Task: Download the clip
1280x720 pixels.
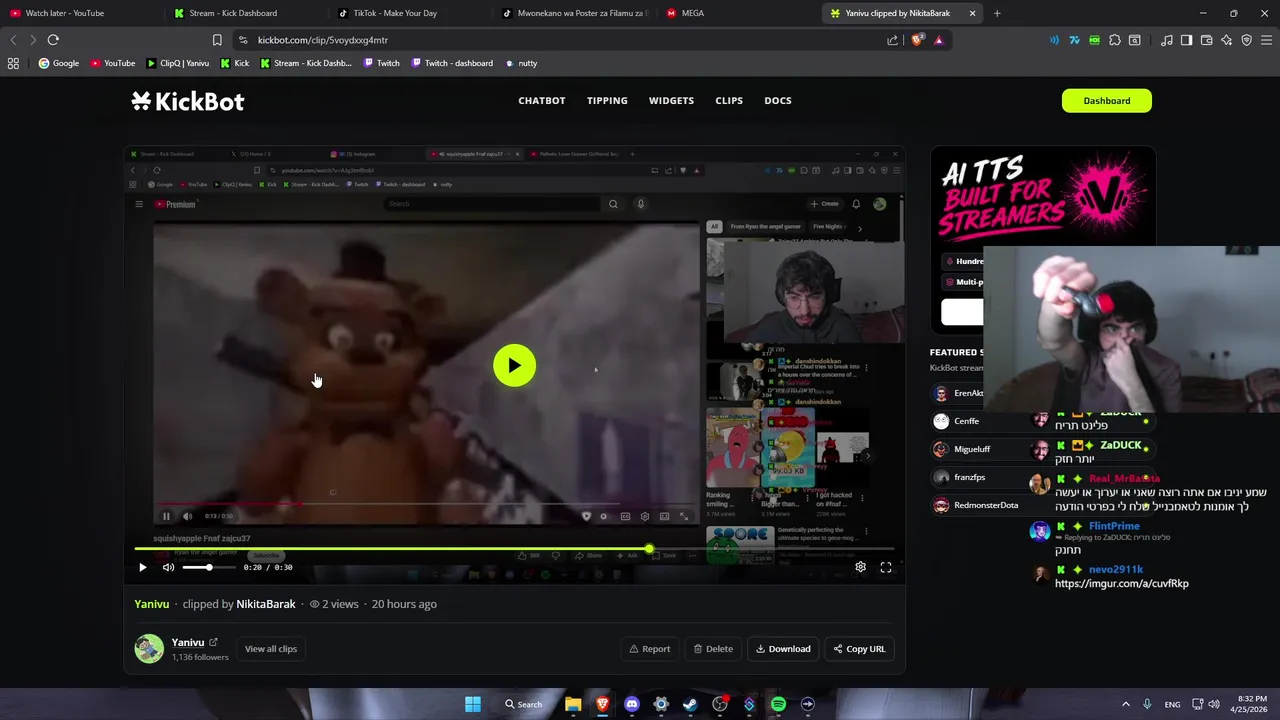Action: coord(783,649)
